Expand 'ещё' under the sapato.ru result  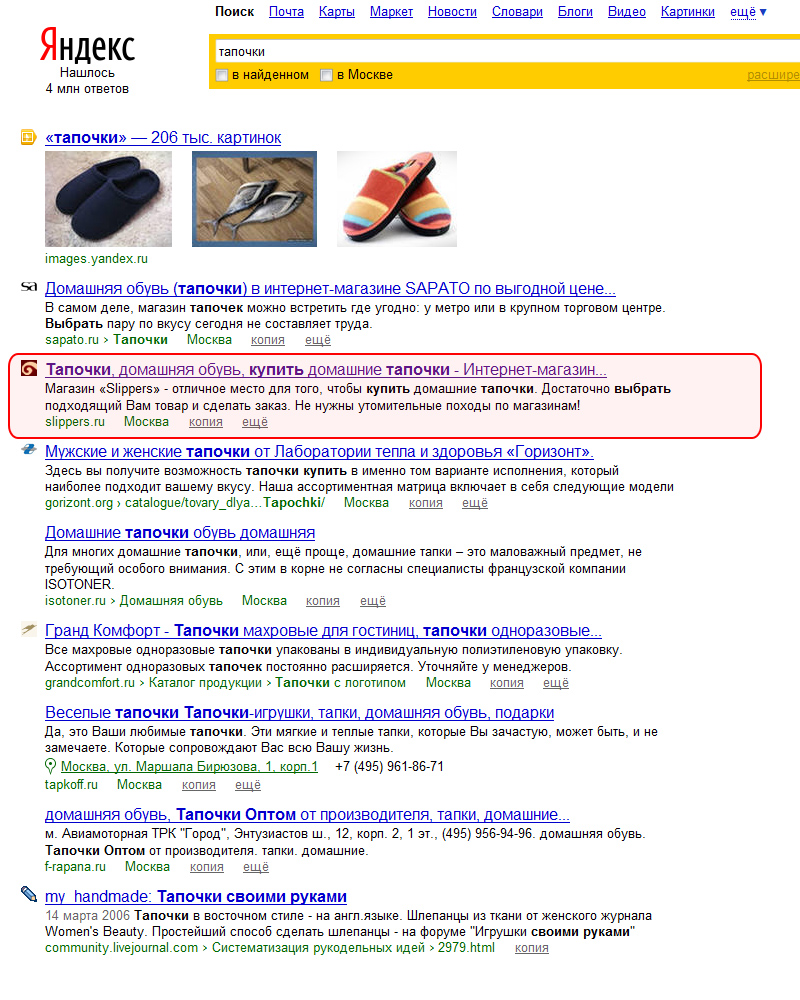(x=318, y=340)
